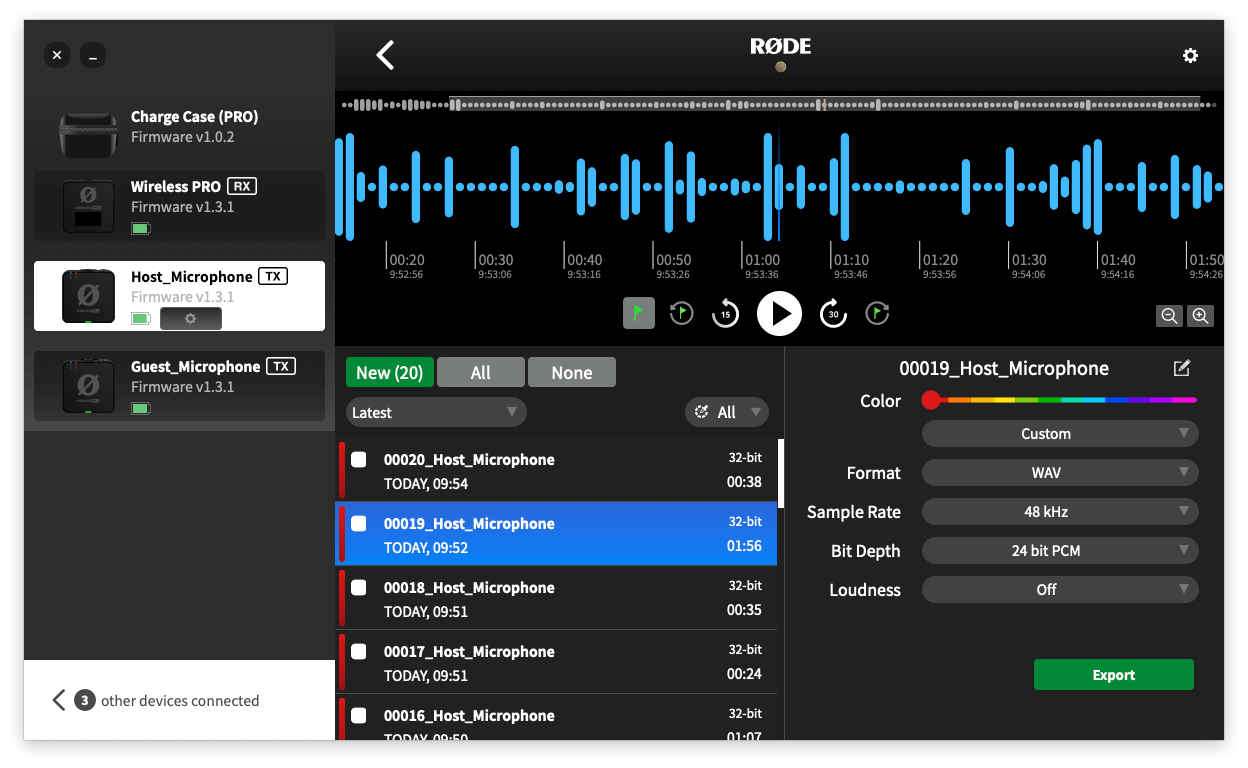Image resolution: width=1248 pixels, height=768 pixels.
Task: Open the Latest sort dropdown
Action: [x=436, y=412]
